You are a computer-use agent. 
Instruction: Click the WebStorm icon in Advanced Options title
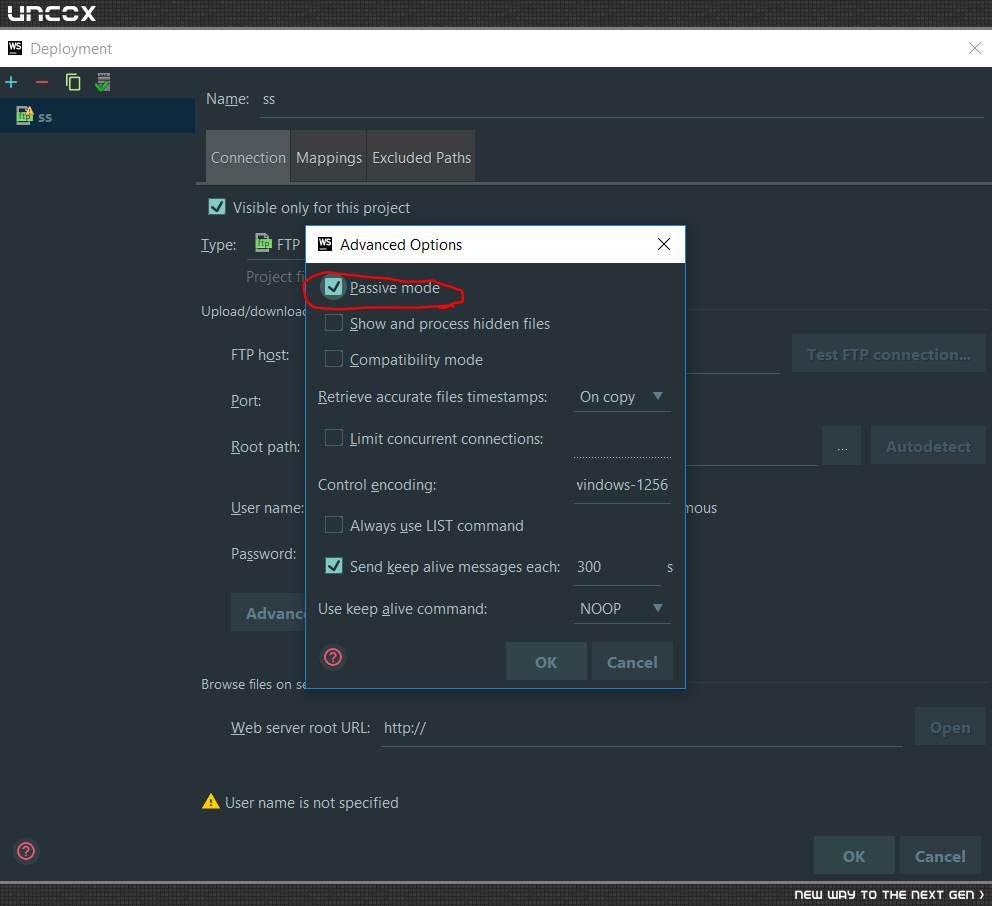point(325,244)
